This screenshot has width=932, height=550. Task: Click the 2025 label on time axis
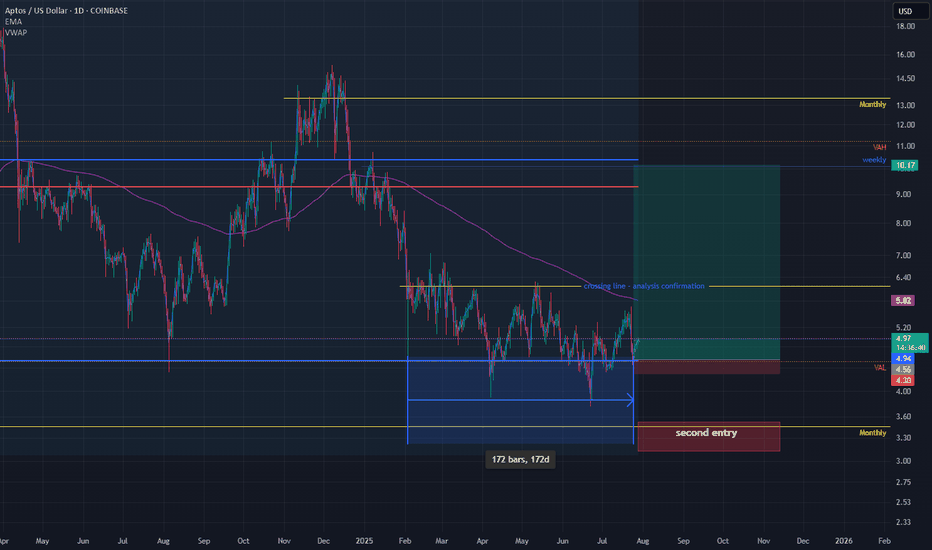point(364,539)
